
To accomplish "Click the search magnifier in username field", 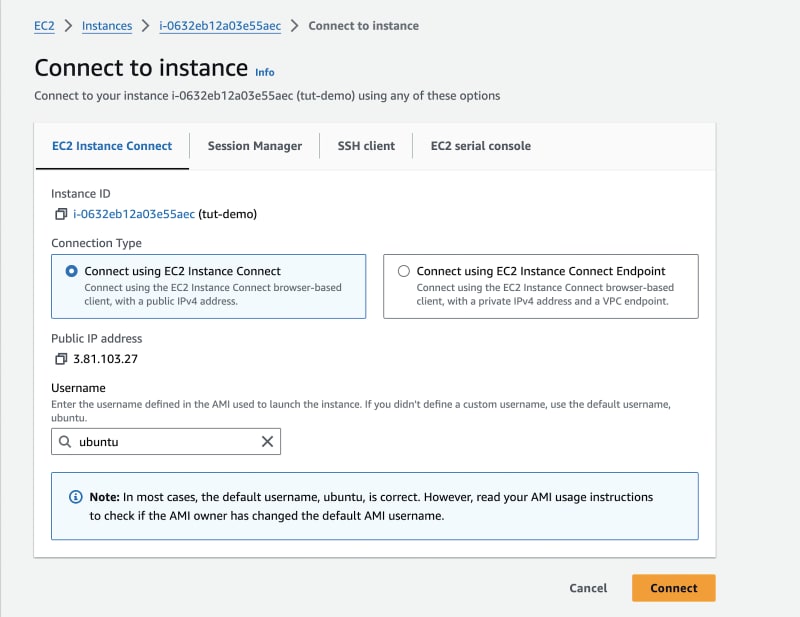I will coord(65,441).
